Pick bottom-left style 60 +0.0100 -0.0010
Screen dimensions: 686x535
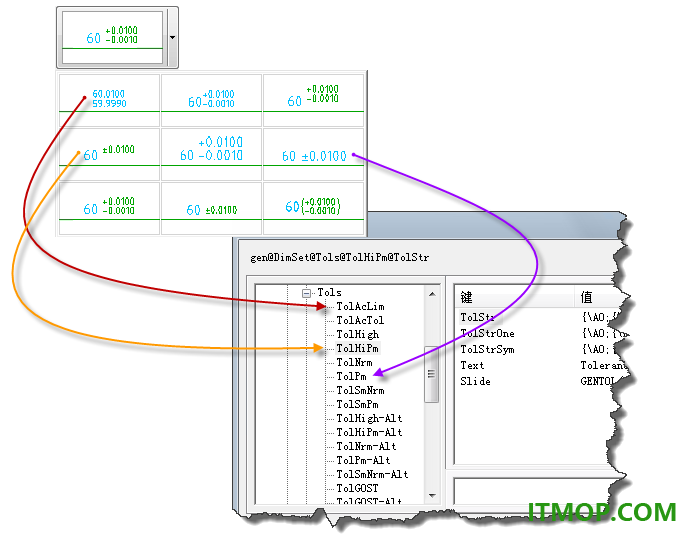coord(109,208)
